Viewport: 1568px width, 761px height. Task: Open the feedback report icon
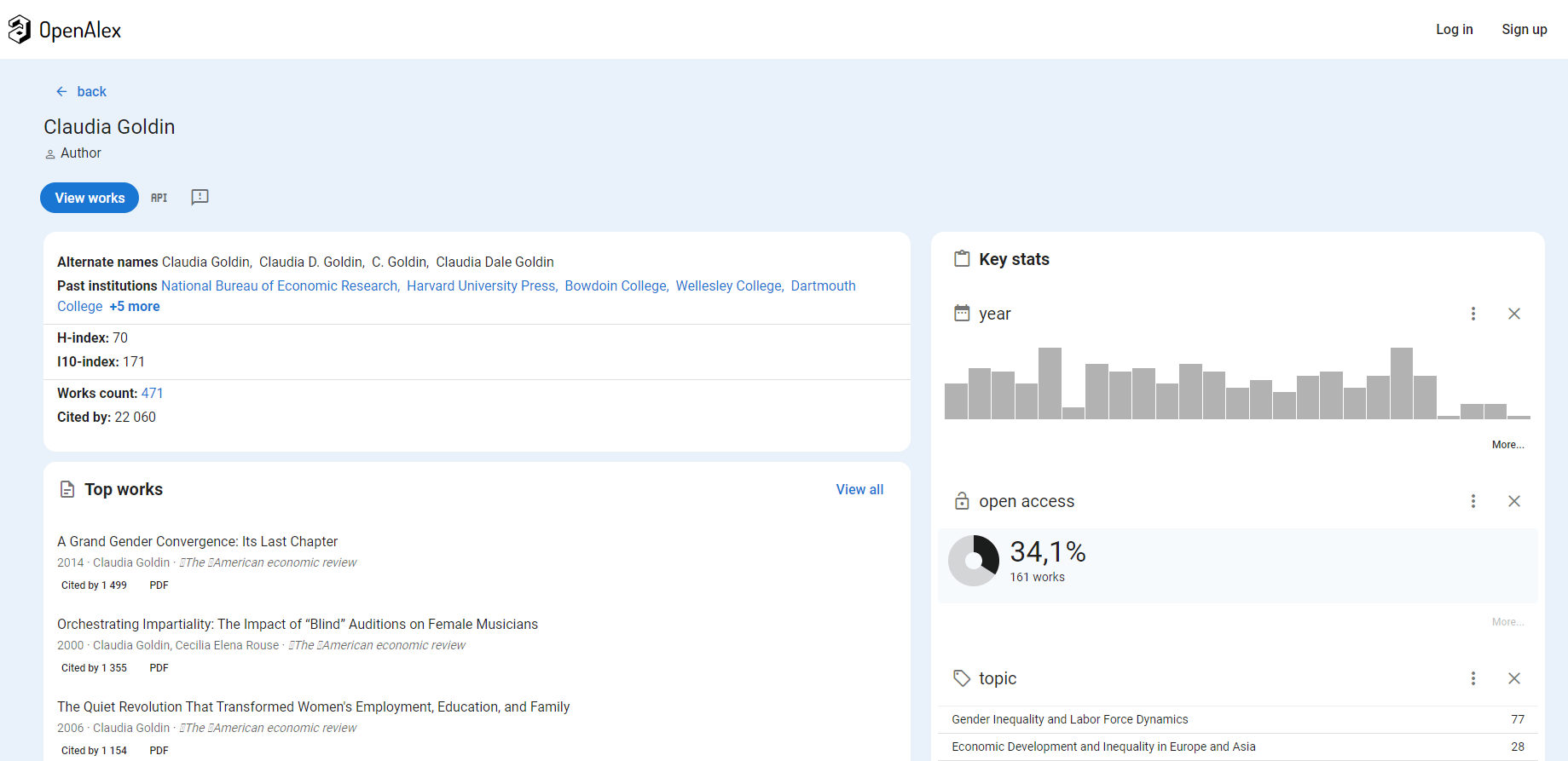coord(200,197)
